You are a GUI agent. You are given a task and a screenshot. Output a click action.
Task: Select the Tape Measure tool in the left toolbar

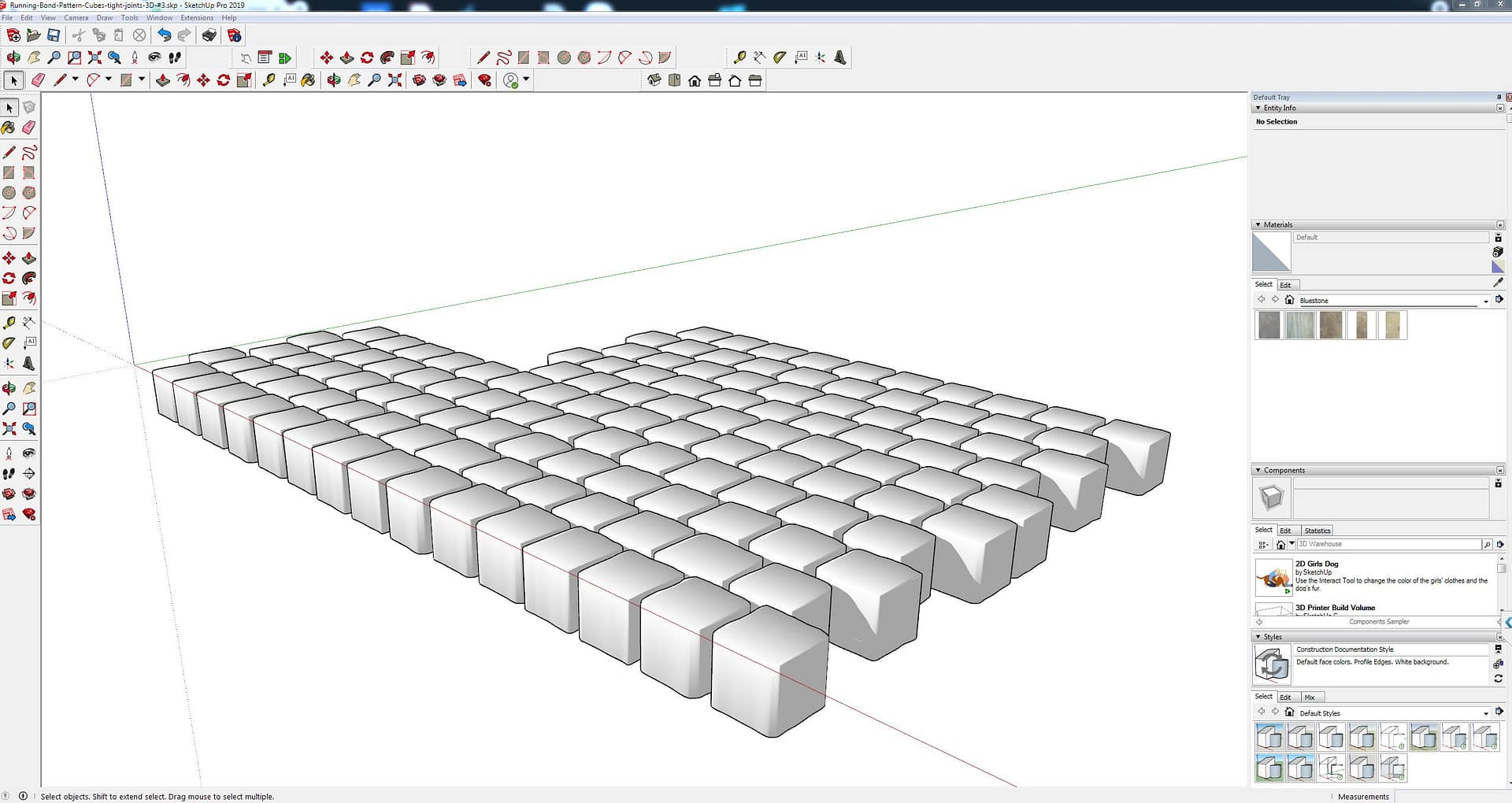tap(9, 323)
